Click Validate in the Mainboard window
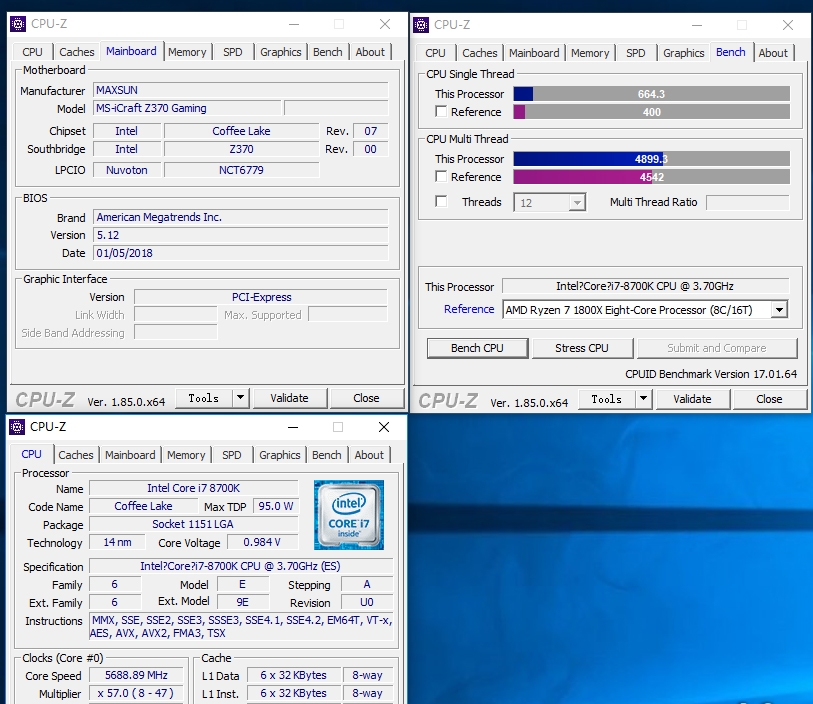The height and width of the screenshot is (704, 813). click(x=289, y=398)
